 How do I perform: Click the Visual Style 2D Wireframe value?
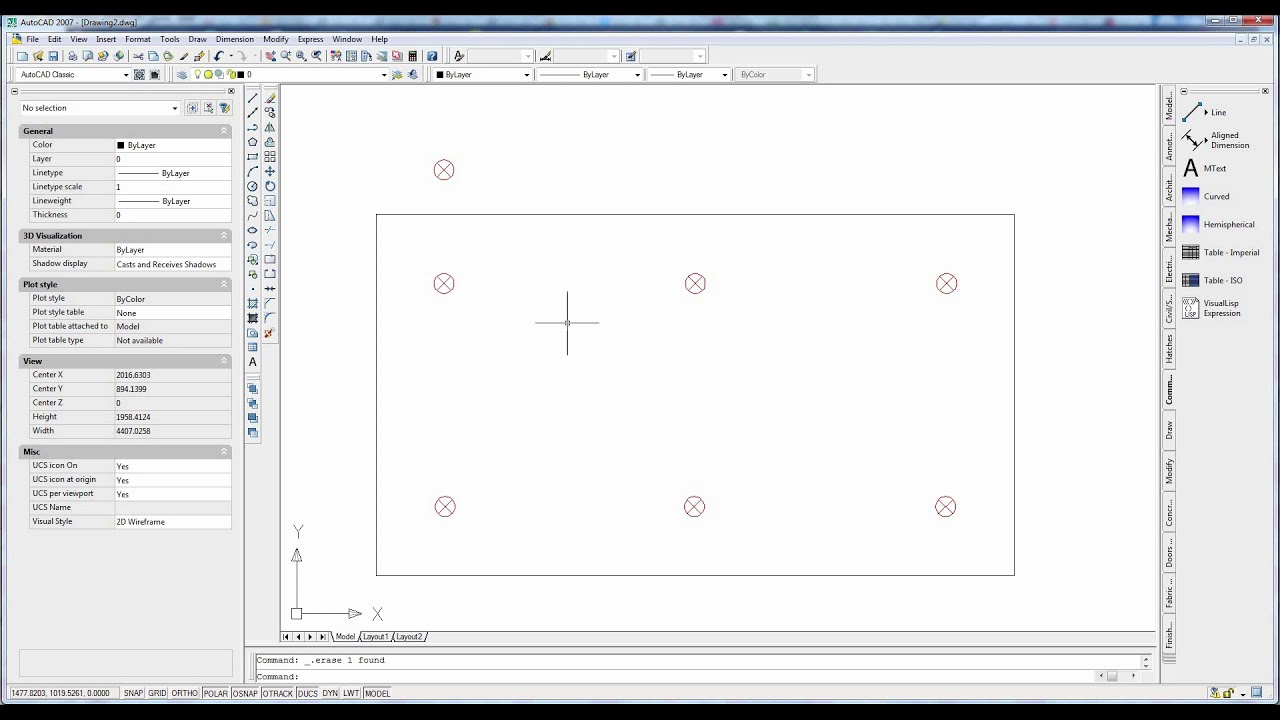[x=172, y=522]
